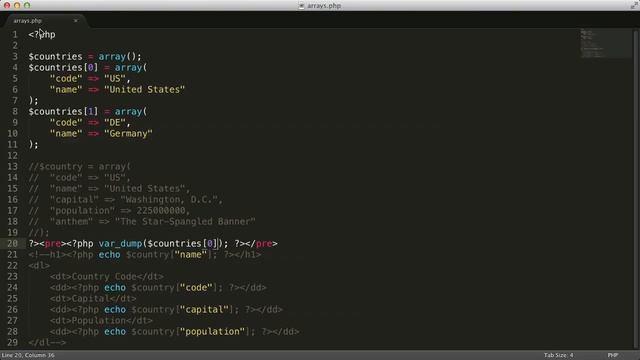Click the minimap code preview
Viewport: 640px width, 360px height.
click(606, 43)
